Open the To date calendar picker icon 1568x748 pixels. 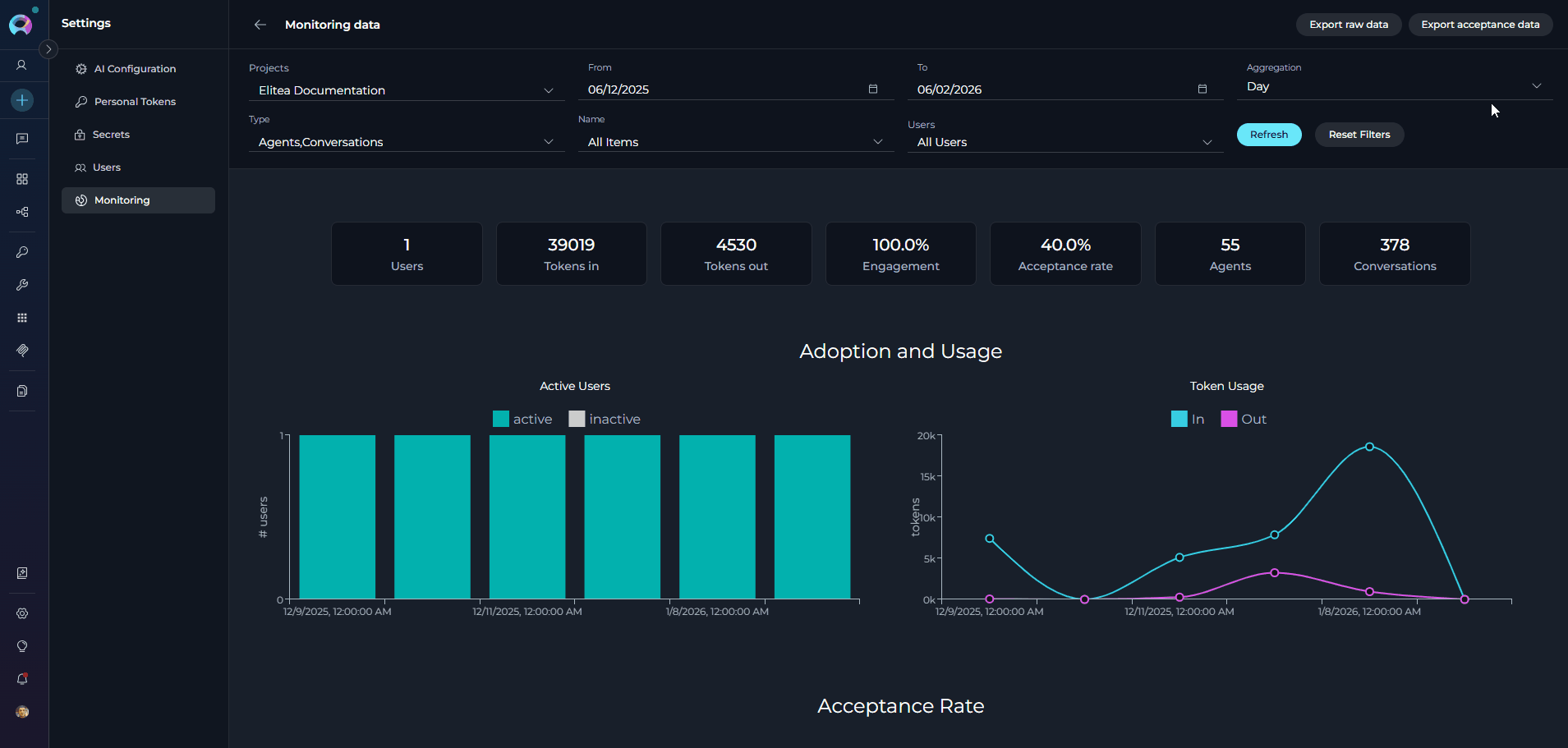pos(1202,89)
